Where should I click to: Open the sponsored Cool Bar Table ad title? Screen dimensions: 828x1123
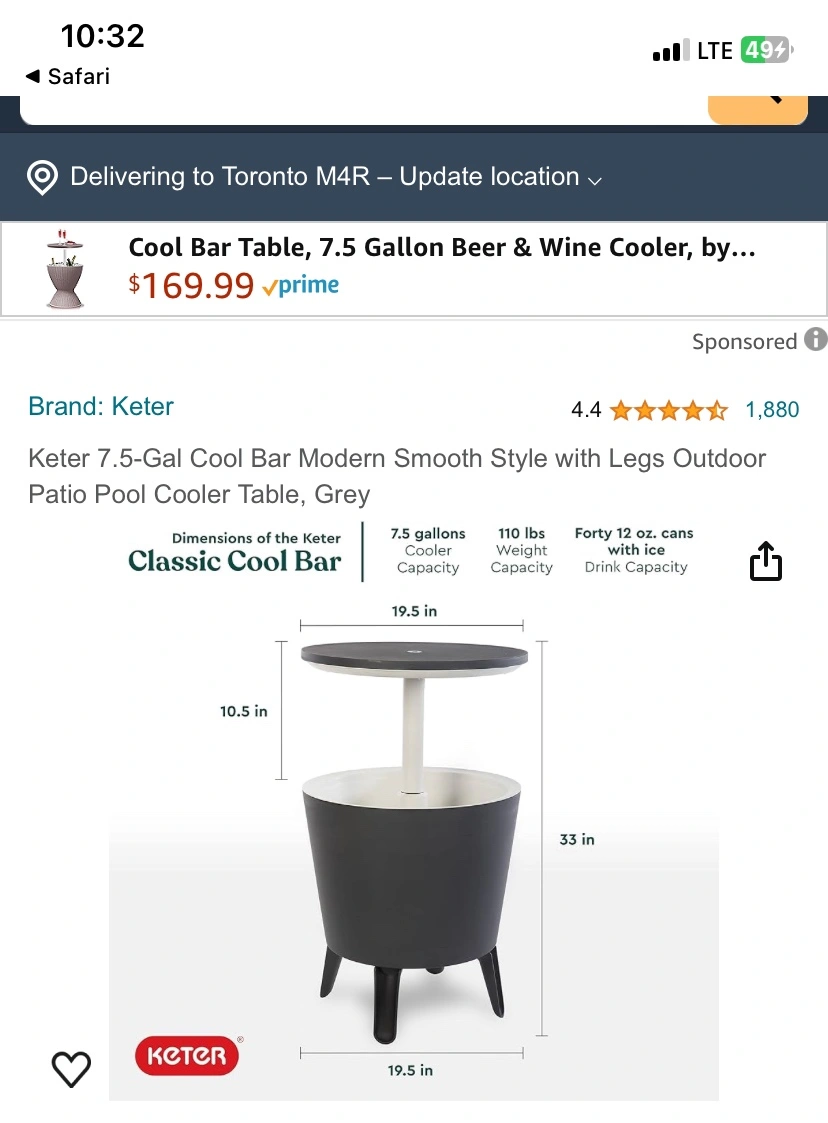click(442, 247)
